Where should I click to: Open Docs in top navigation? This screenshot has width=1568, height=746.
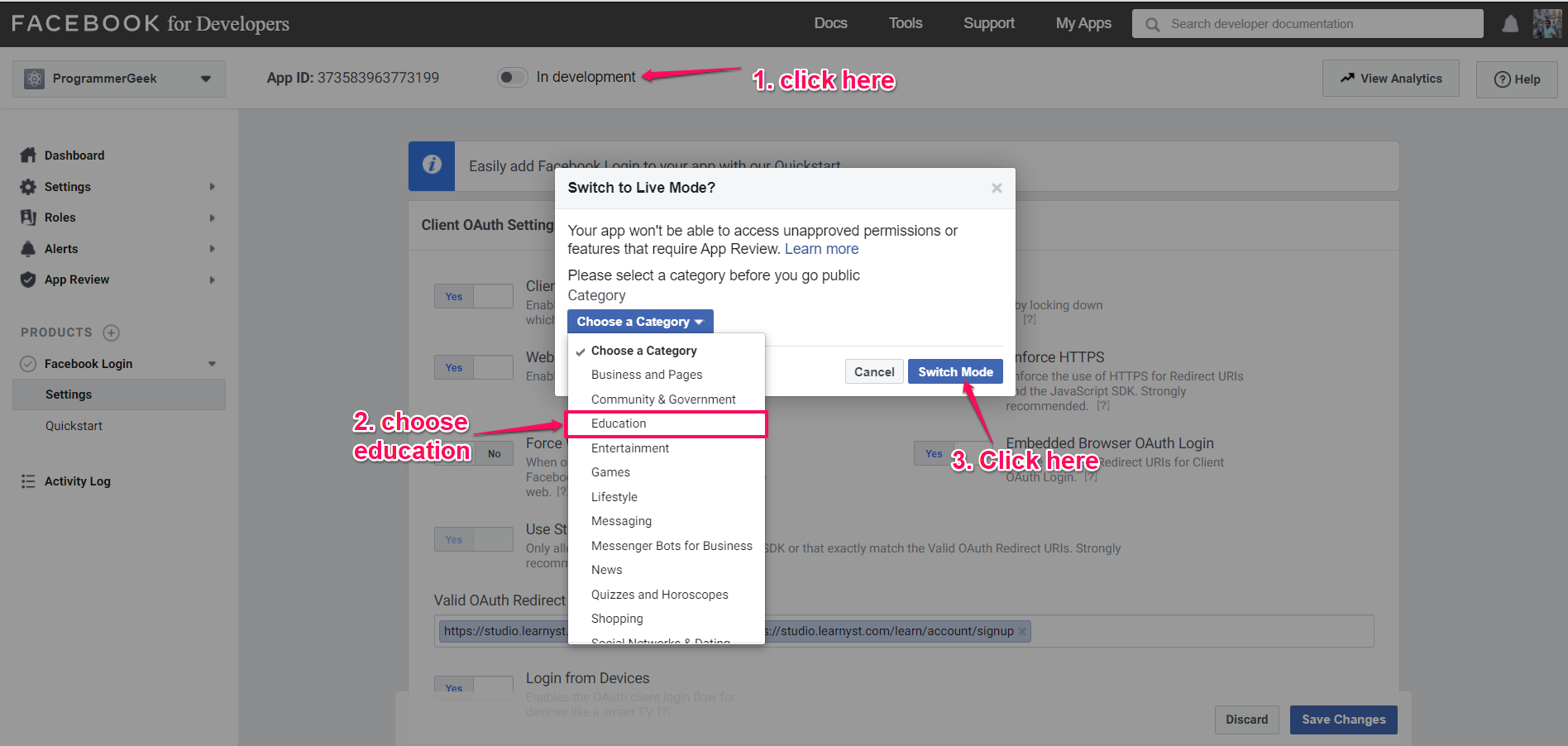(x=830, y=23)
